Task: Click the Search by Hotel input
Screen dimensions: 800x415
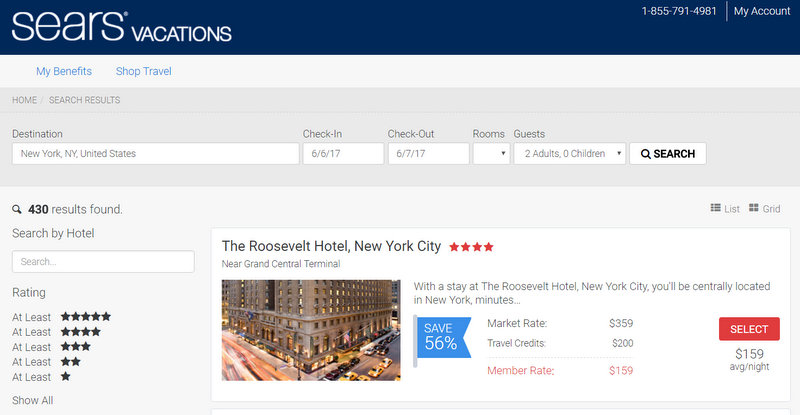Action: tap(103, 261)
